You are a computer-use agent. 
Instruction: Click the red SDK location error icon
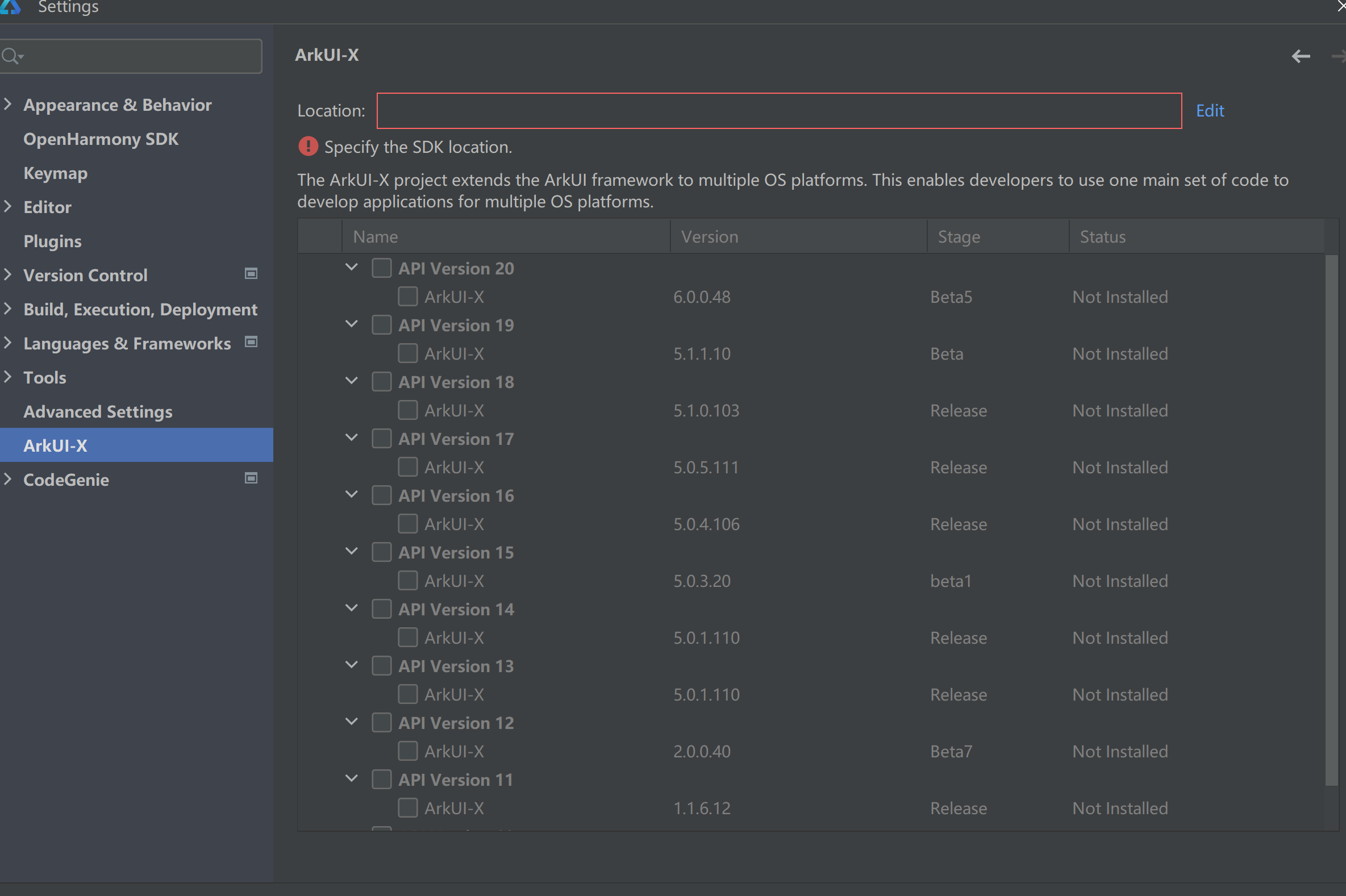pyautogui.click(x=308, y=147)
